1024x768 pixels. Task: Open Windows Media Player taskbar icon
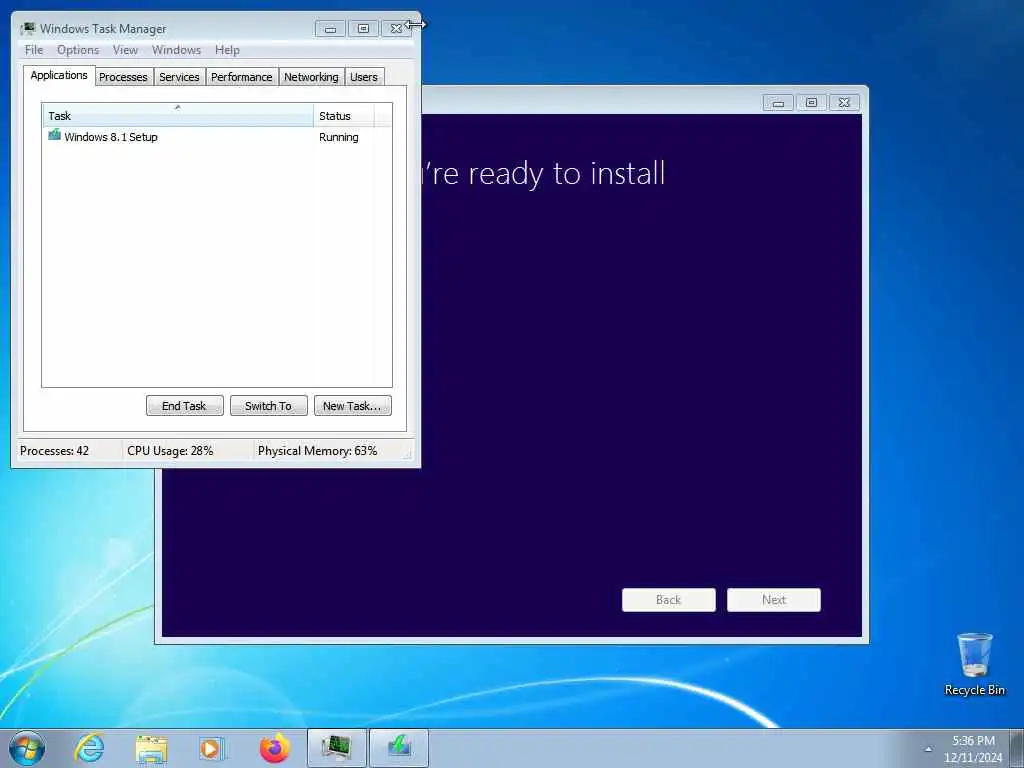(x=212, y=748)
